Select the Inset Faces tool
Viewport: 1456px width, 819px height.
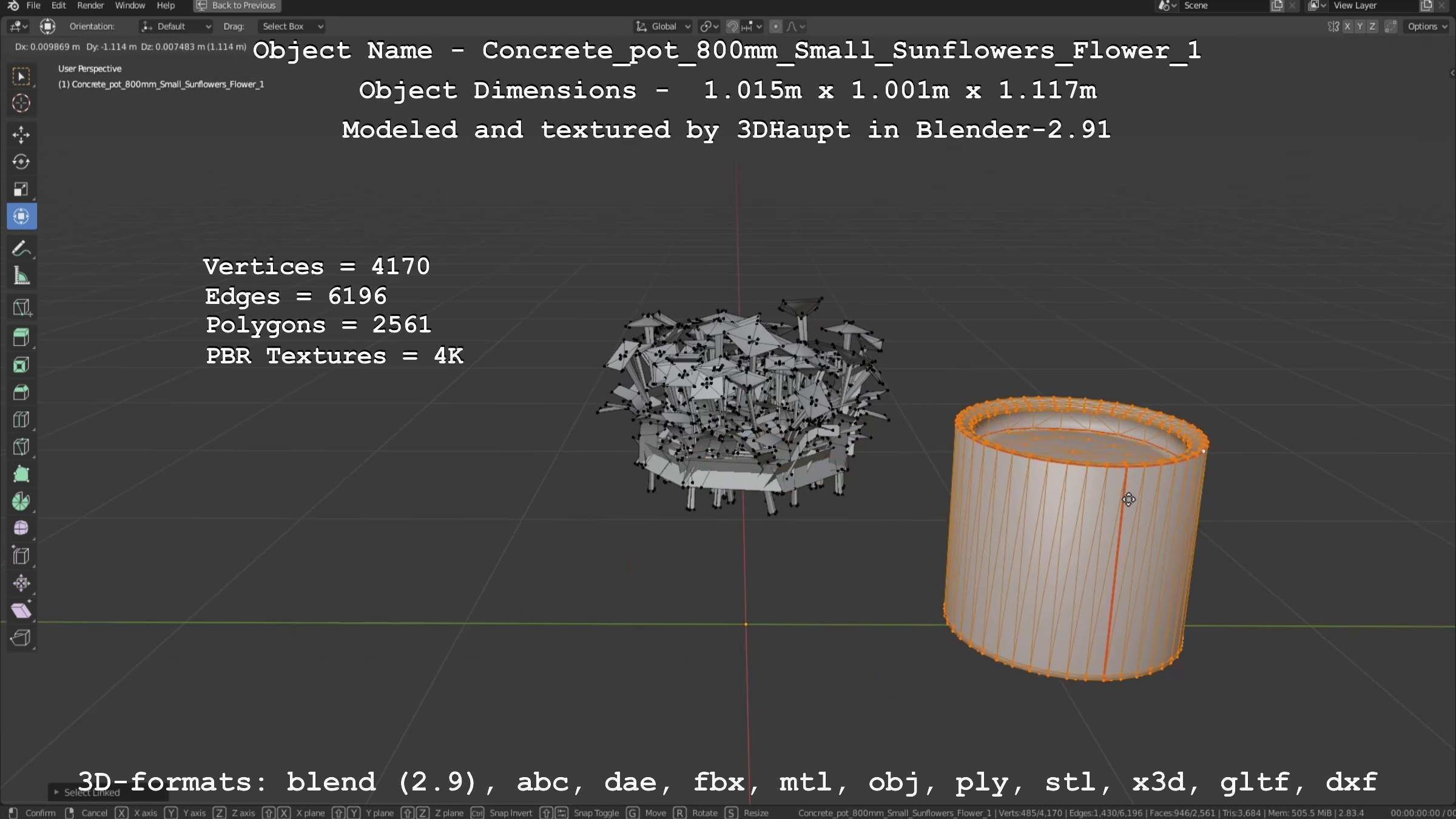(21, 365)
